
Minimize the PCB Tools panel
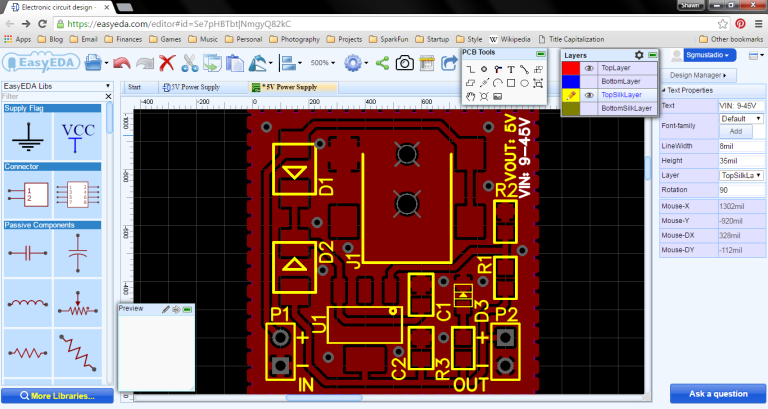click(x=541, y=53)
